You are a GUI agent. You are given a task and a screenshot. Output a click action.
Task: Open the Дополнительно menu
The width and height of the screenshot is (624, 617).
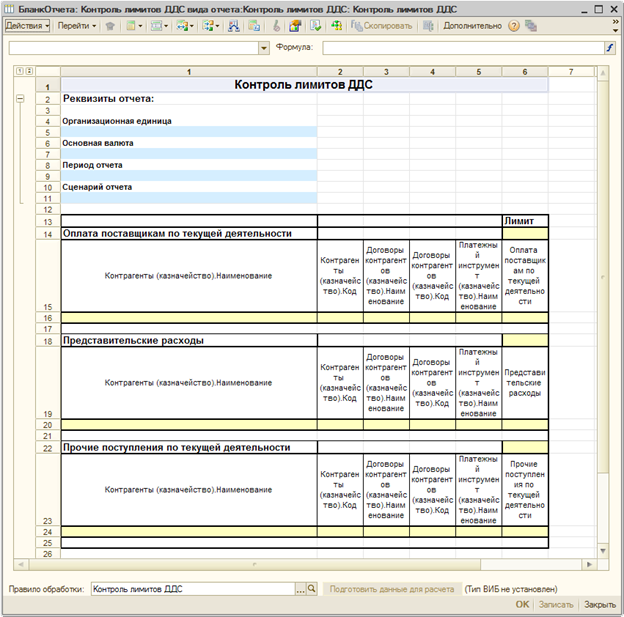[473, 26]
